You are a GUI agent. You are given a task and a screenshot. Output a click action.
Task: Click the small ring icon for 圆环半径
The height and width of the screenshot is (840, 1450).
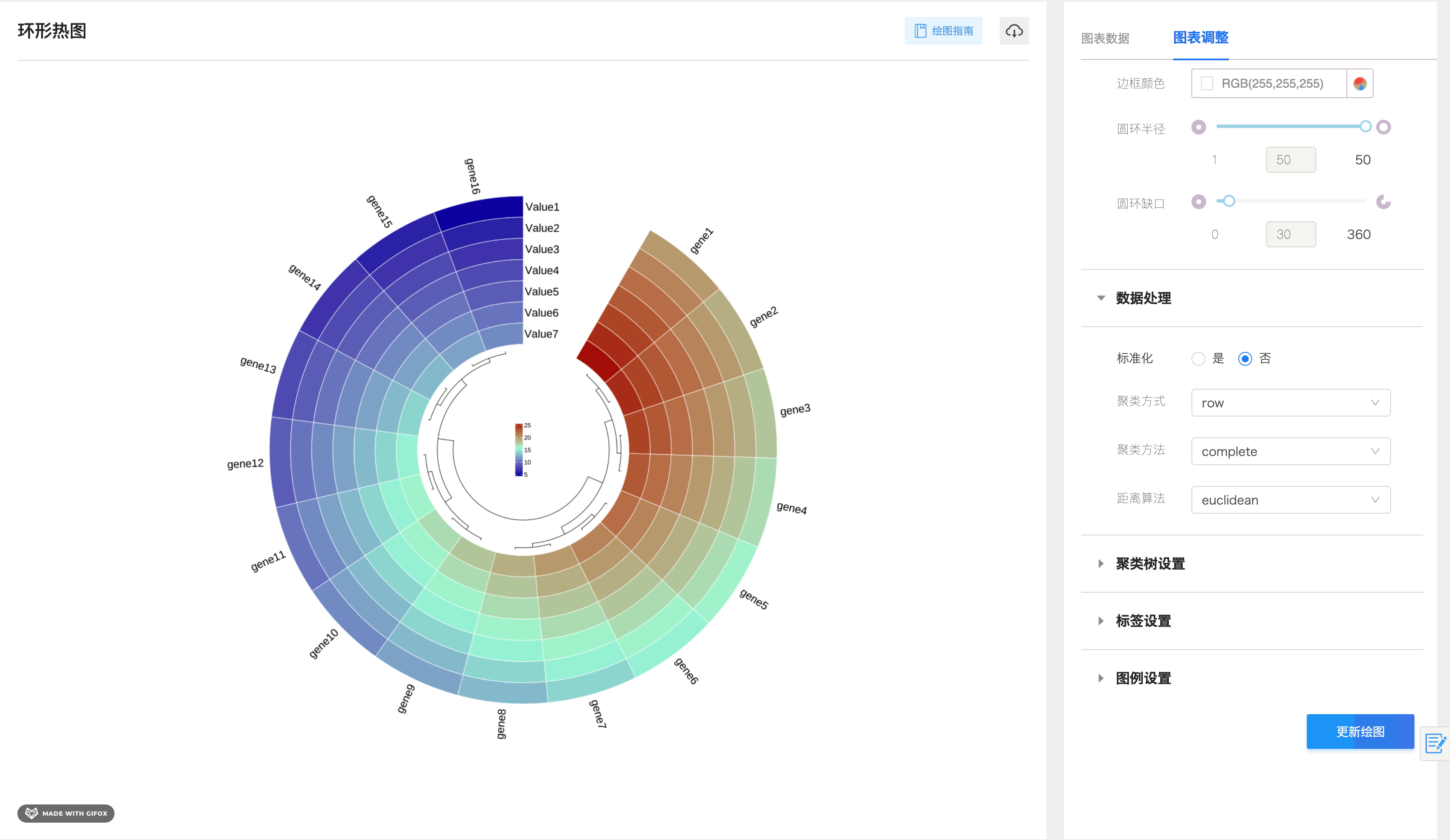(1198, 127)
